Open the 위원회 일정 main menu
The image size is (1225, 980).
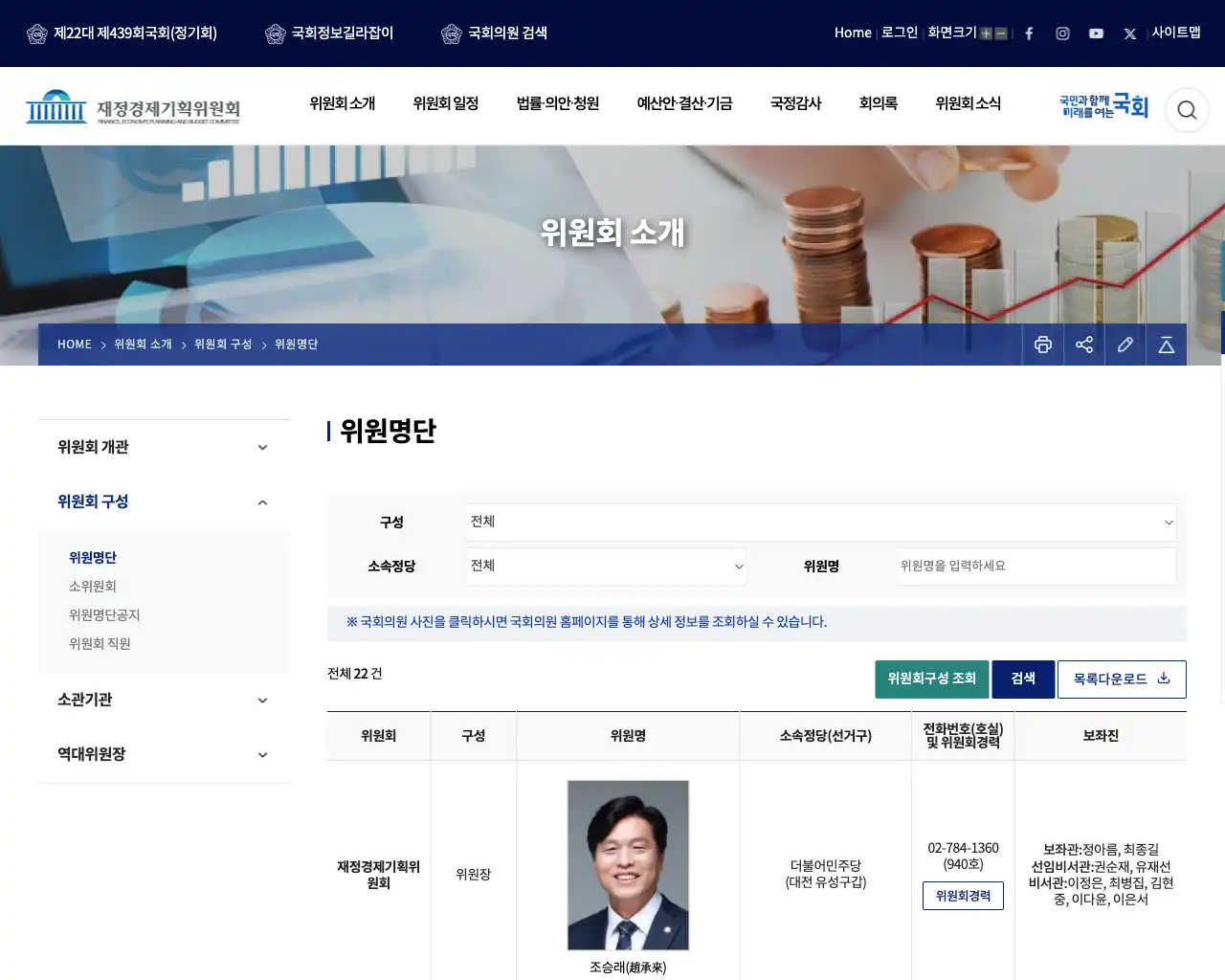point(446,103)
